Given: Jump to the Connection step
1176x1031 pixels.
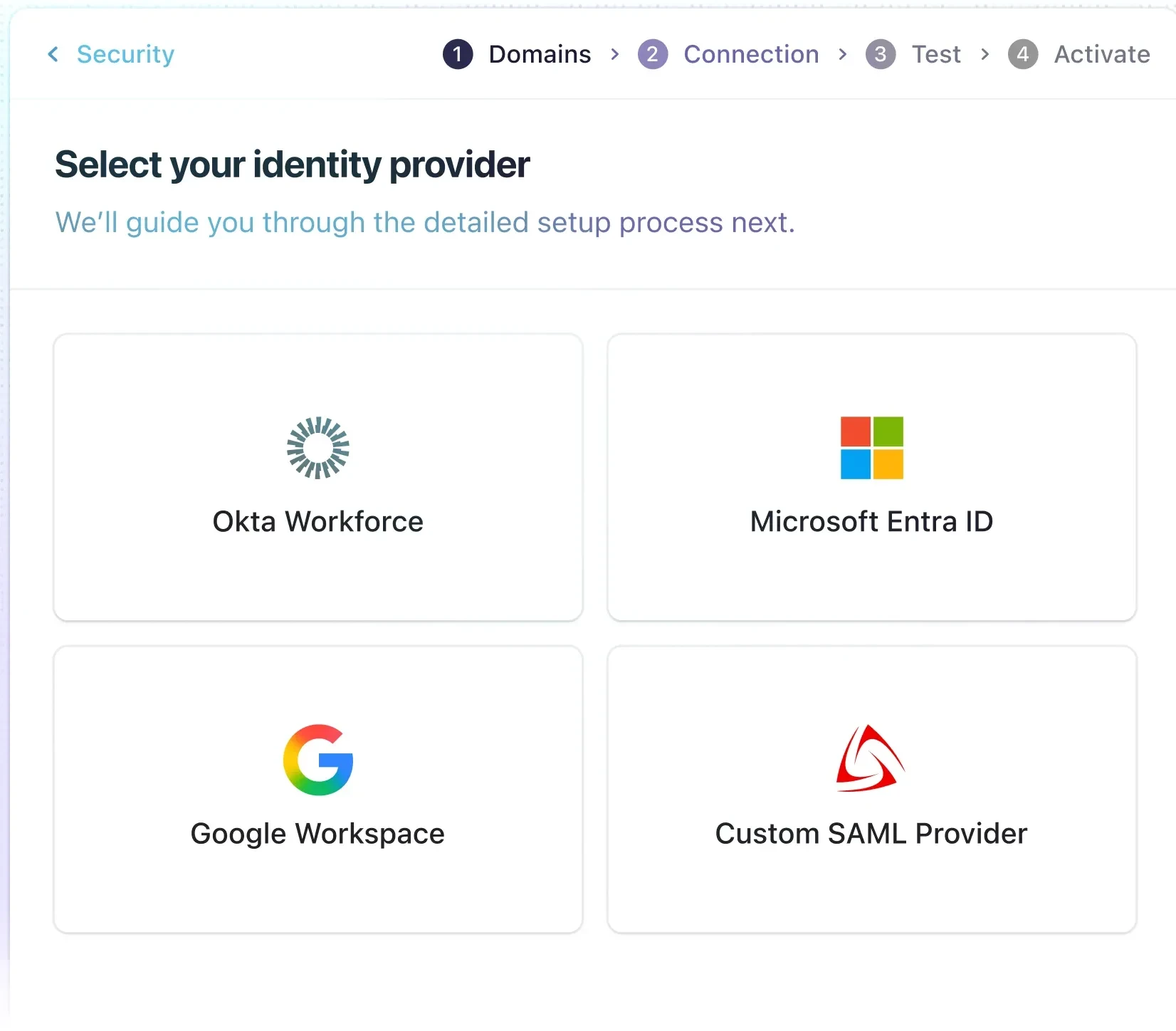Looking at the screenshot, I should [751, 54].
